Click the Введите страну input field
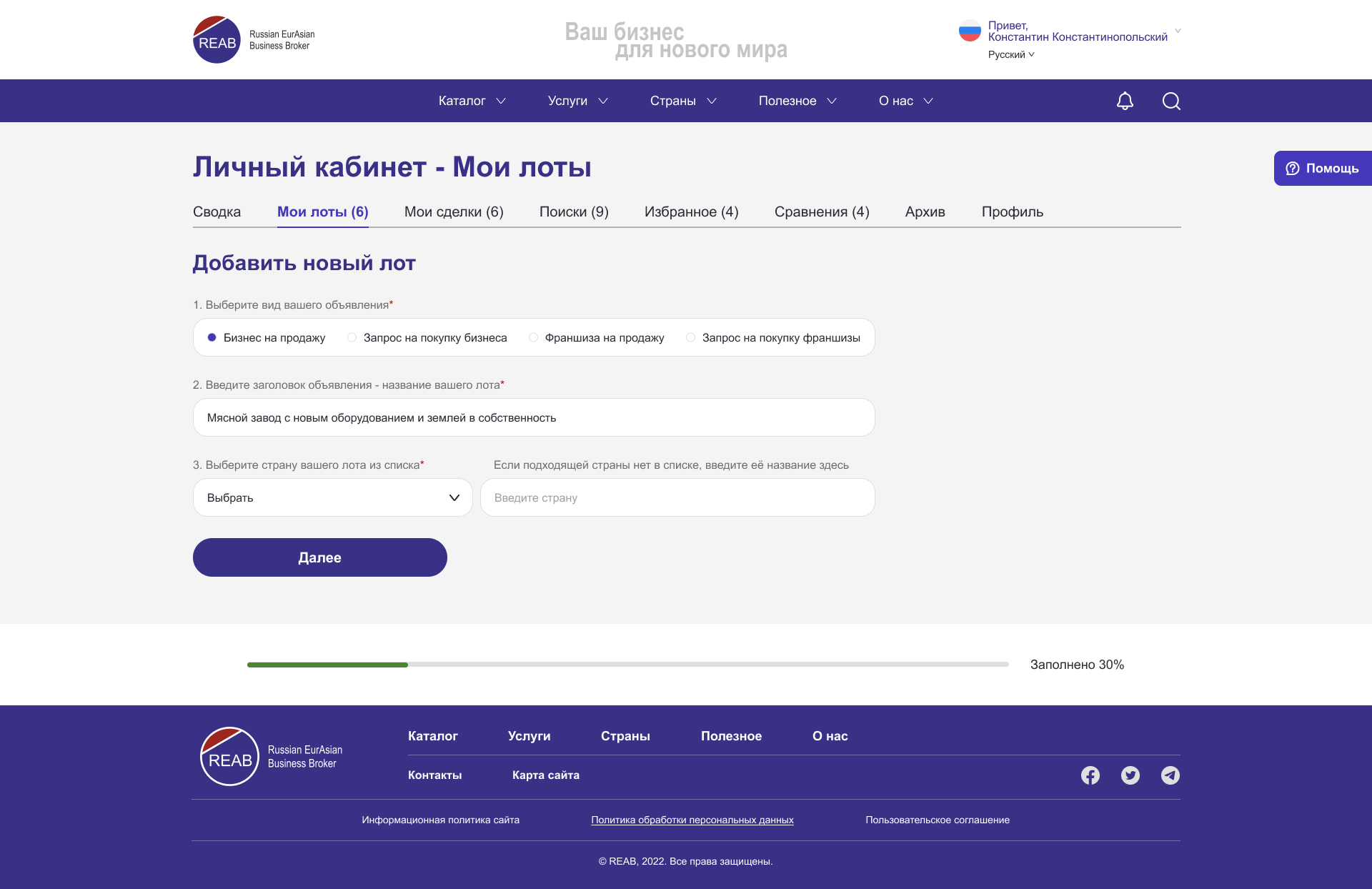The image size is (1372, 889). coord(677,497)
